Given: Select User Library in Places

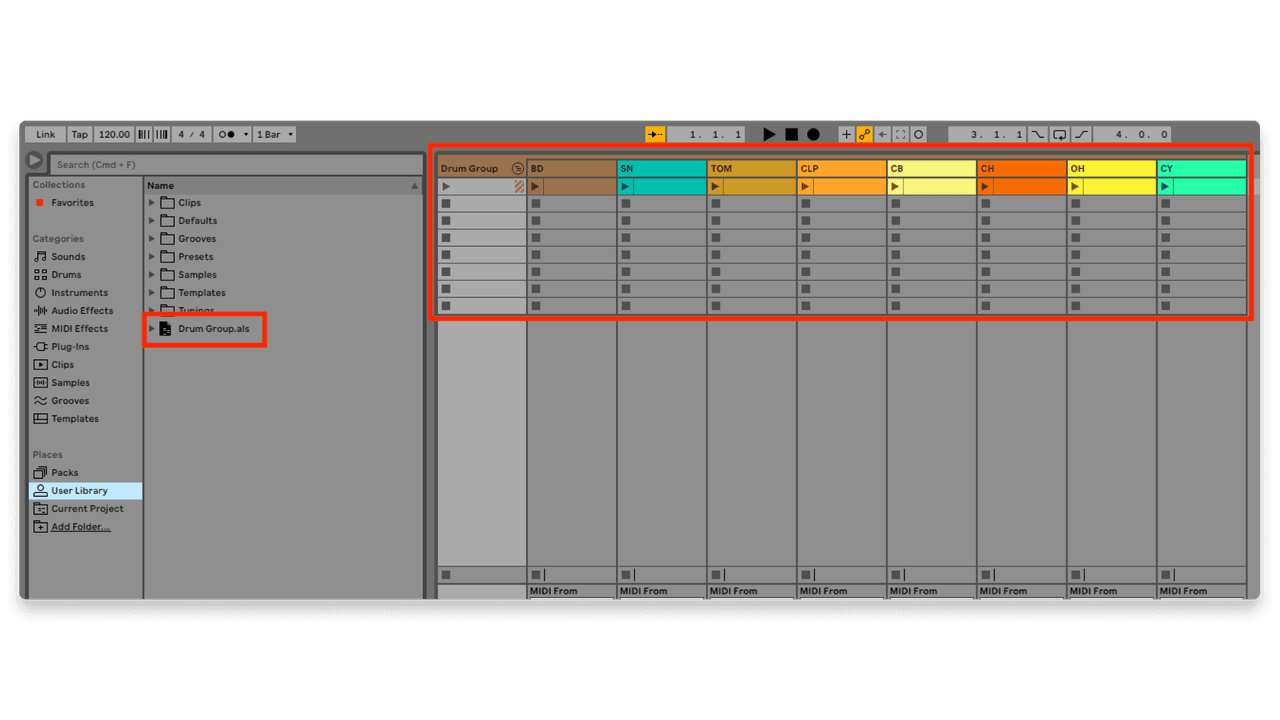Looking at the screenshot, I should coord(78,490).
